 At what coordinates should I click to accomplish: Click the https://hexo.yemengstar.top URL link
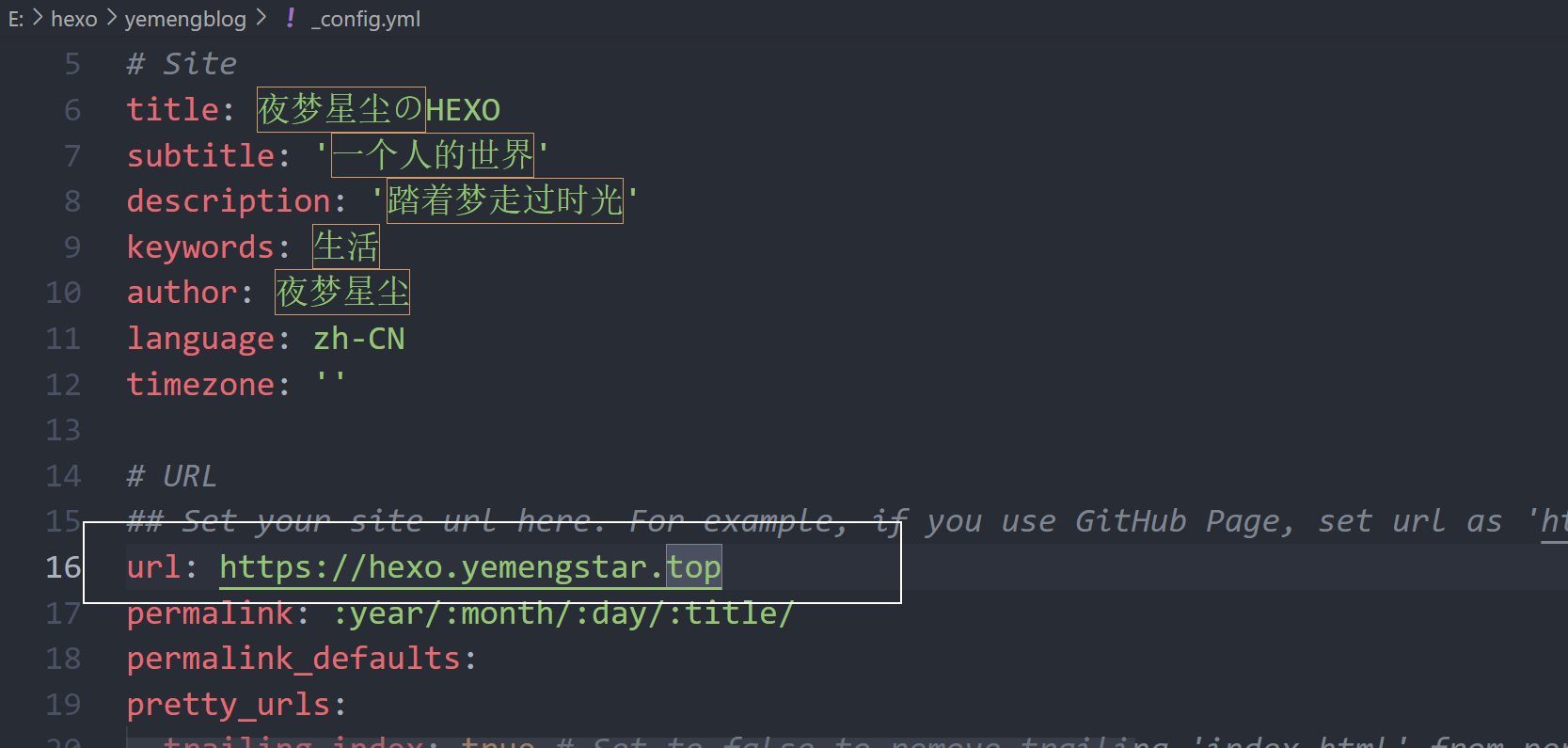(469, 567)
